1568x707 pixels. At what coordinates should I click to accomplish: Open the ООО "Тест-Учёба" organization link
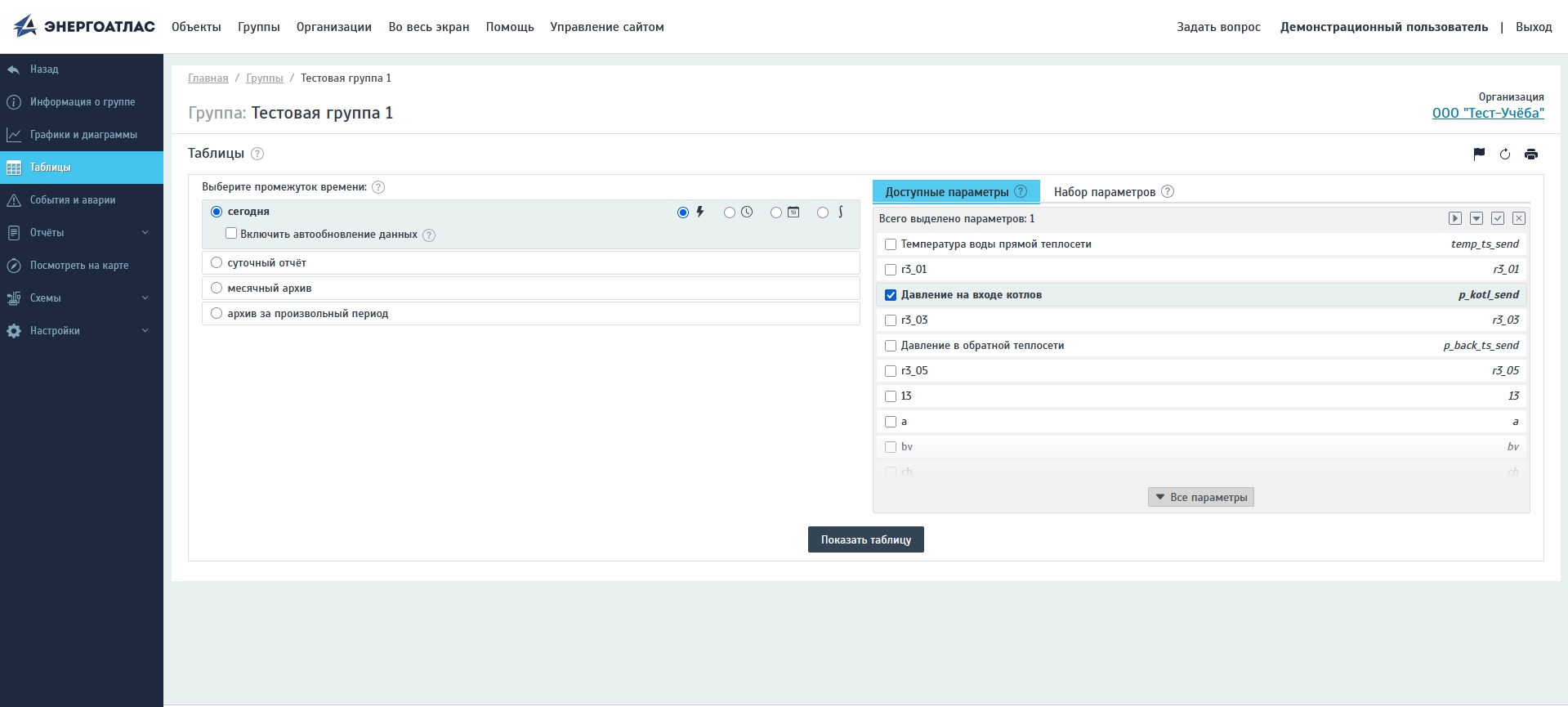pyautogui.click(x=1488, y=113)
